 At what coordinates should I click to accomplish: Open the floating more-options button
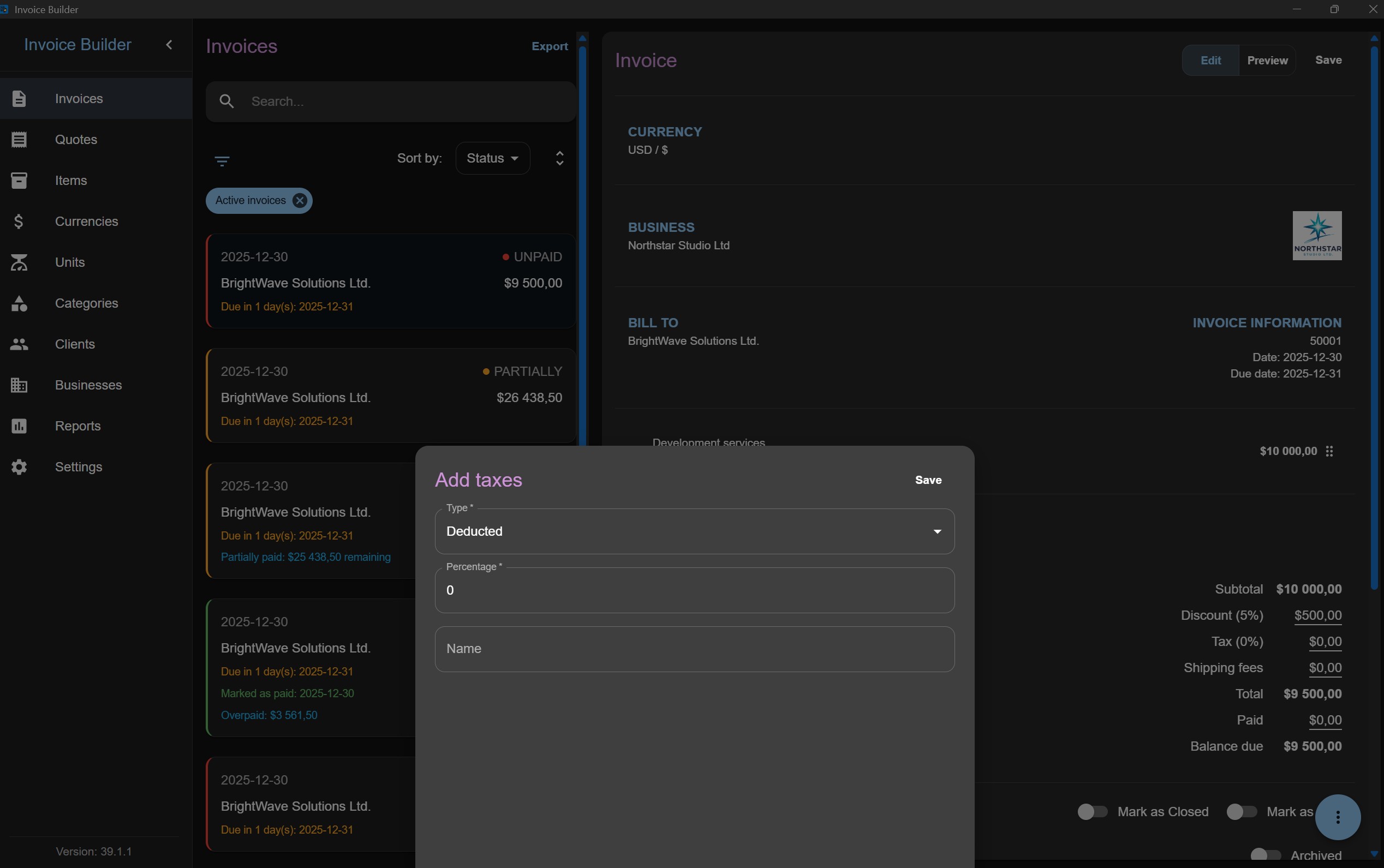pos(1338,817)
